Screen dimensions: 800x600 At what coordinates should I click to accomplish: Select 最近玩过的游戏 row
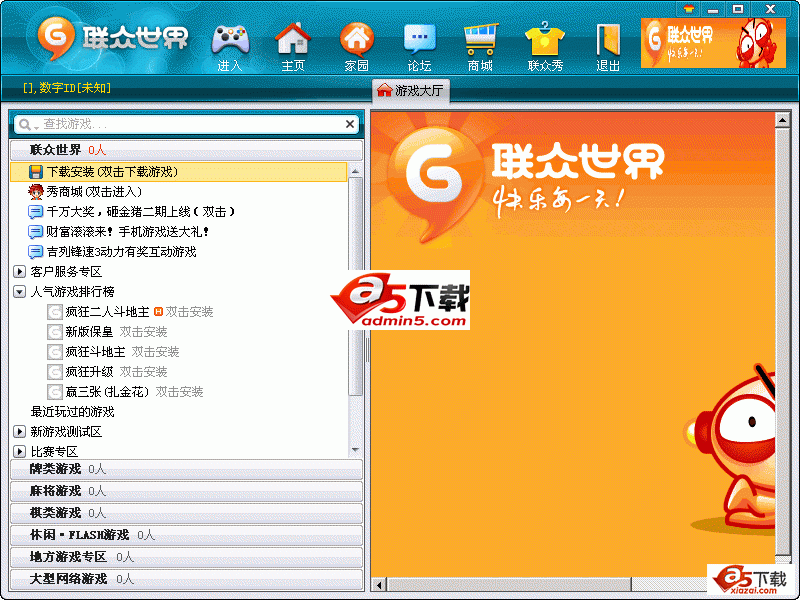click(72, 412)
